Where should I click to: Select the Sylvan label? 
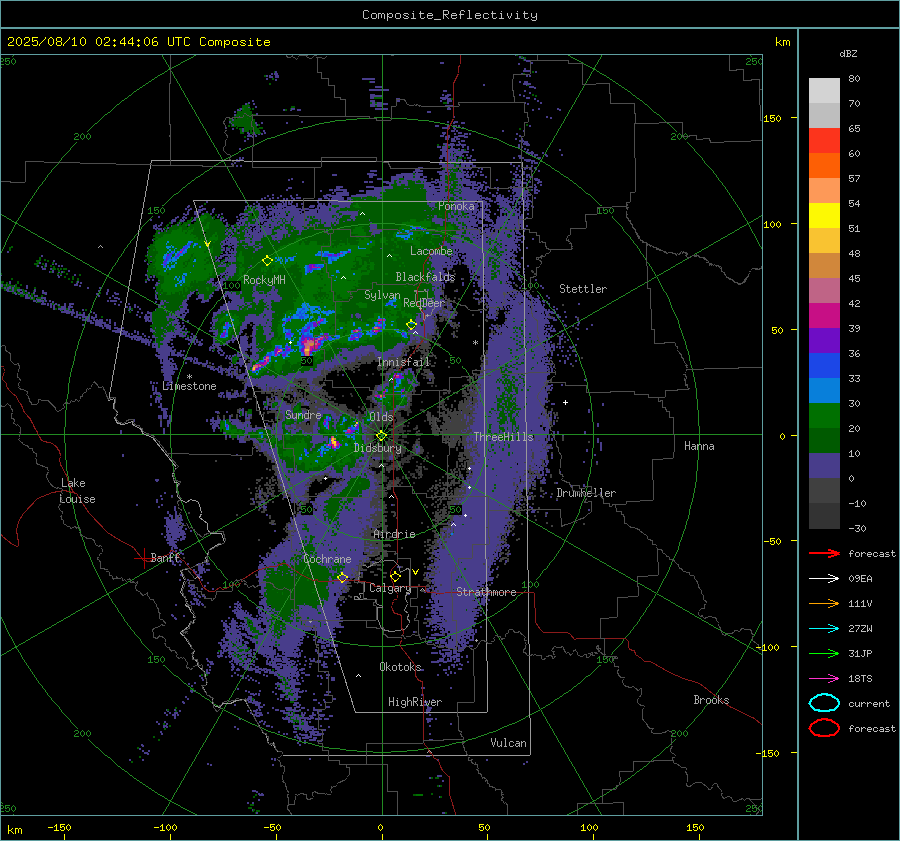click(382, 295)
